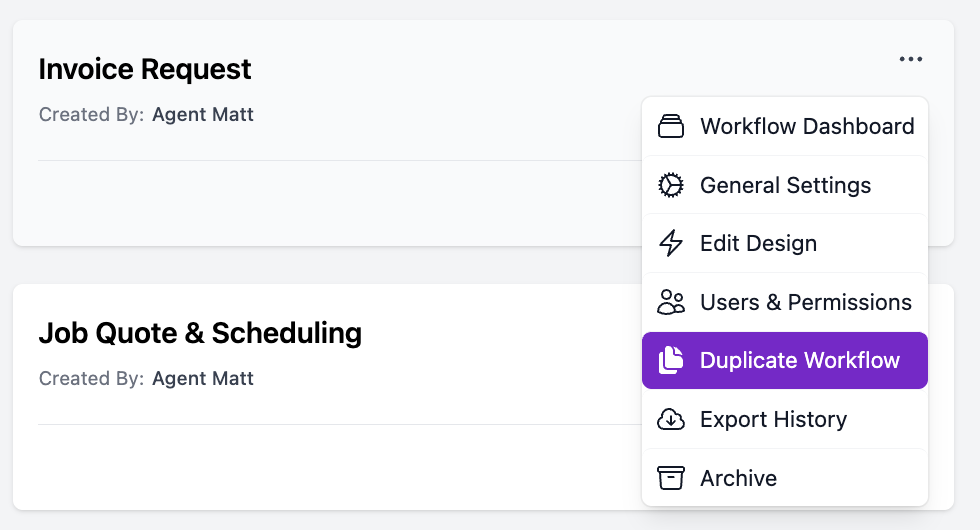Click the General Settings gear icon
Screen dimensions: 980x530
pos(670,185)
